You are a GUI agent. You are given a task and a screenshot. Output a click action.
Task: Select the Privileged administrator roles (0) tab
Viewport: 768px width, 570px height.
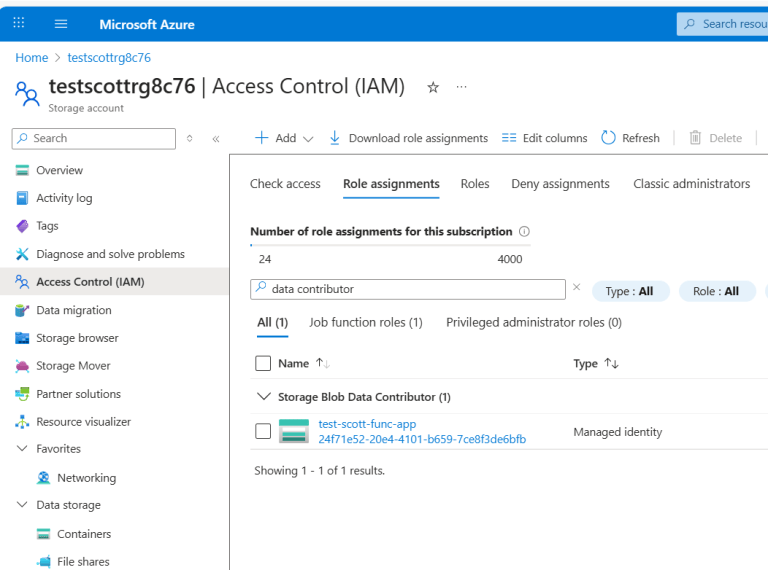tap(534, 322)
